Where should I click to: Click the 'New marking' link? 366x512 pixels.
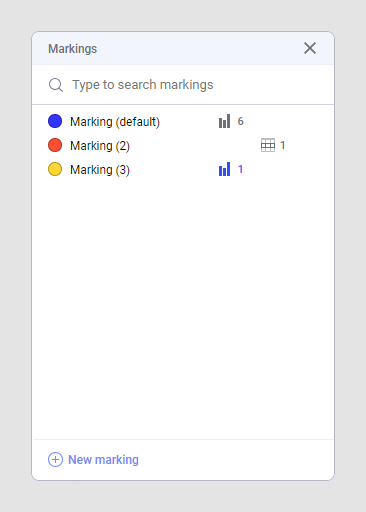[103, 460]
